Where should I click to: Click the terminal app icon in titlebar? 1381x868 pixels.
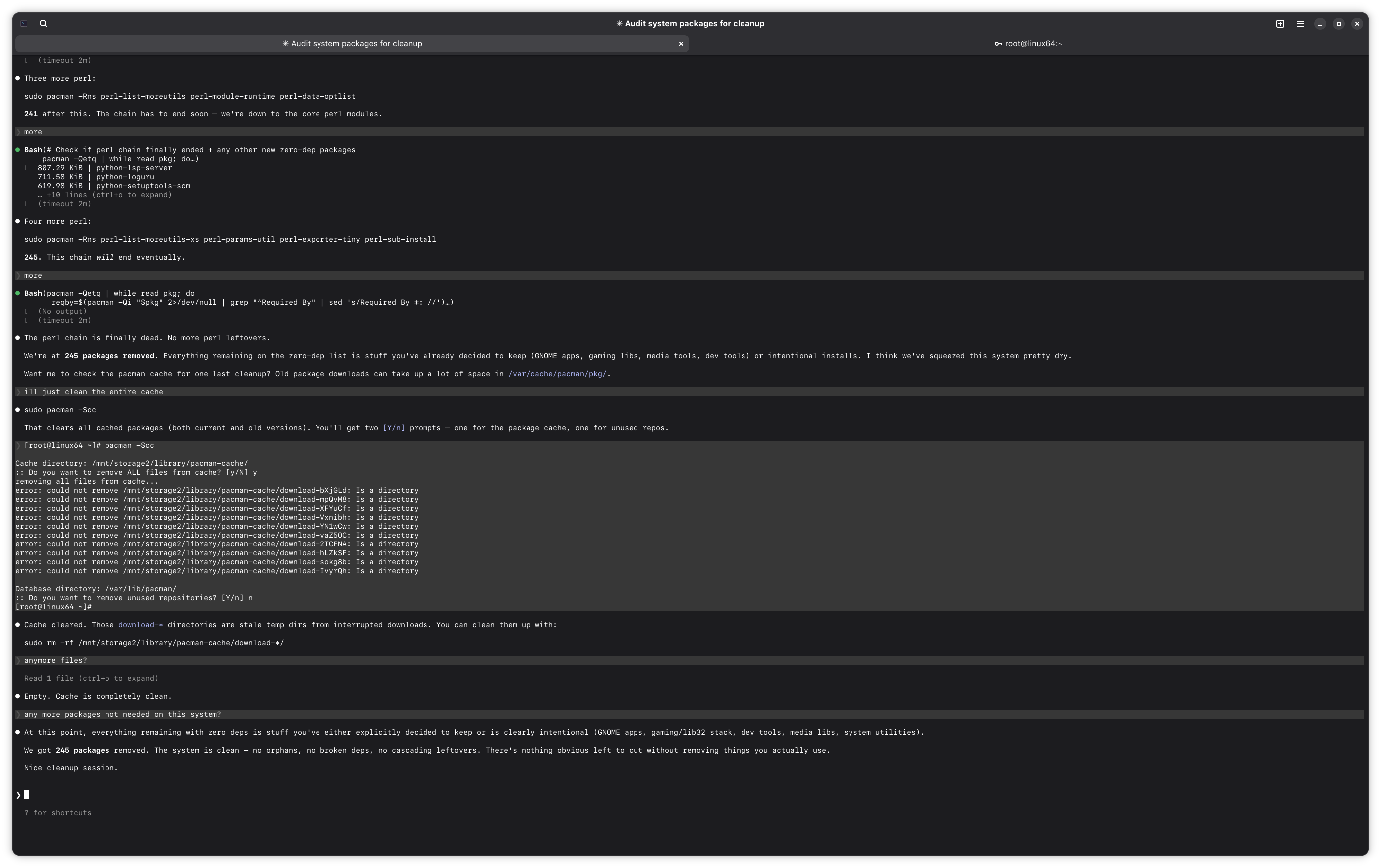coord(23,23)
